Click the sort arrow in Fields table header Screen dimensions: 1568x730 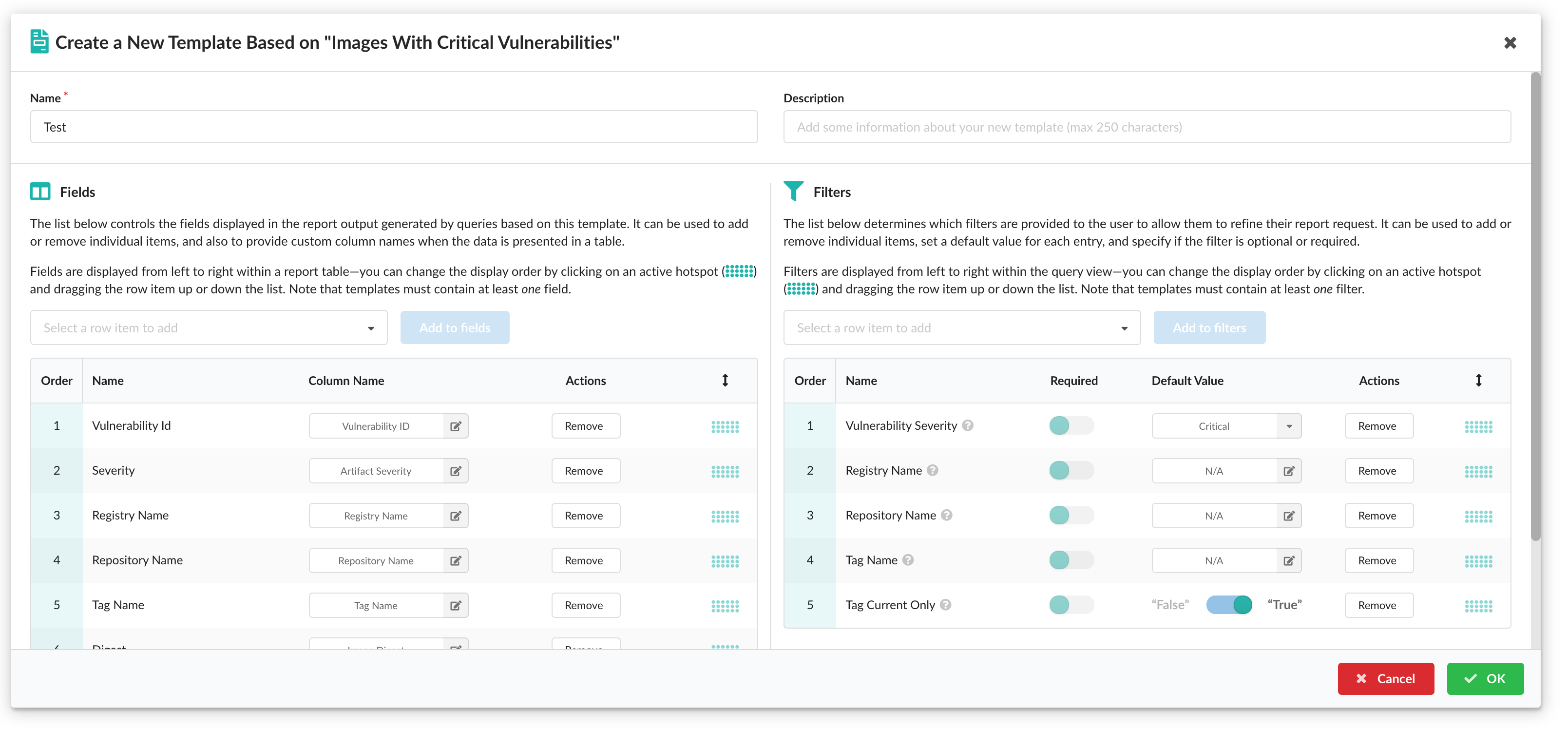(725, 381)
